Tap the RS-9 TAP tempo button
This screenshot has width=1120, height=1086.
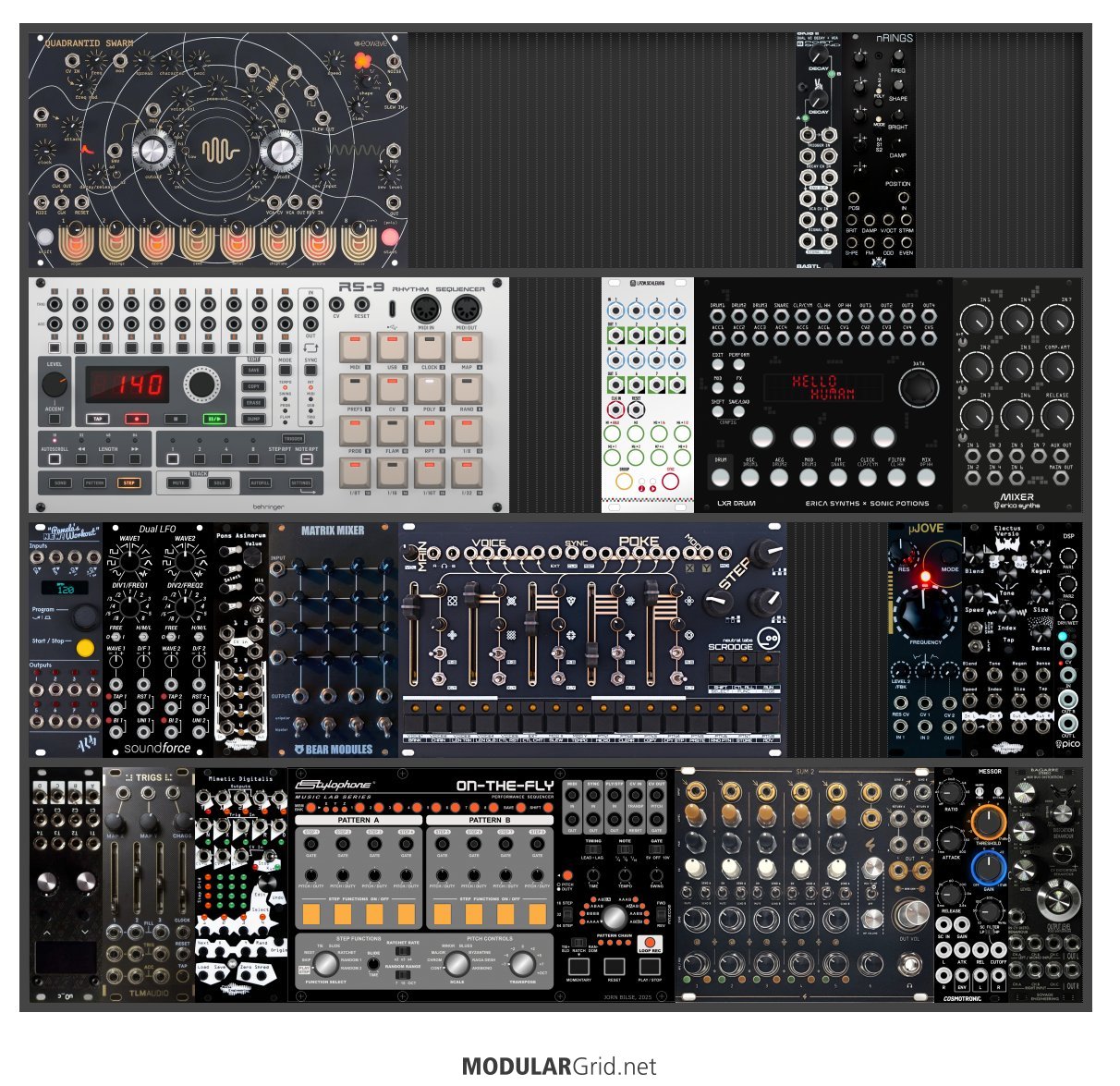click(98, 419)
